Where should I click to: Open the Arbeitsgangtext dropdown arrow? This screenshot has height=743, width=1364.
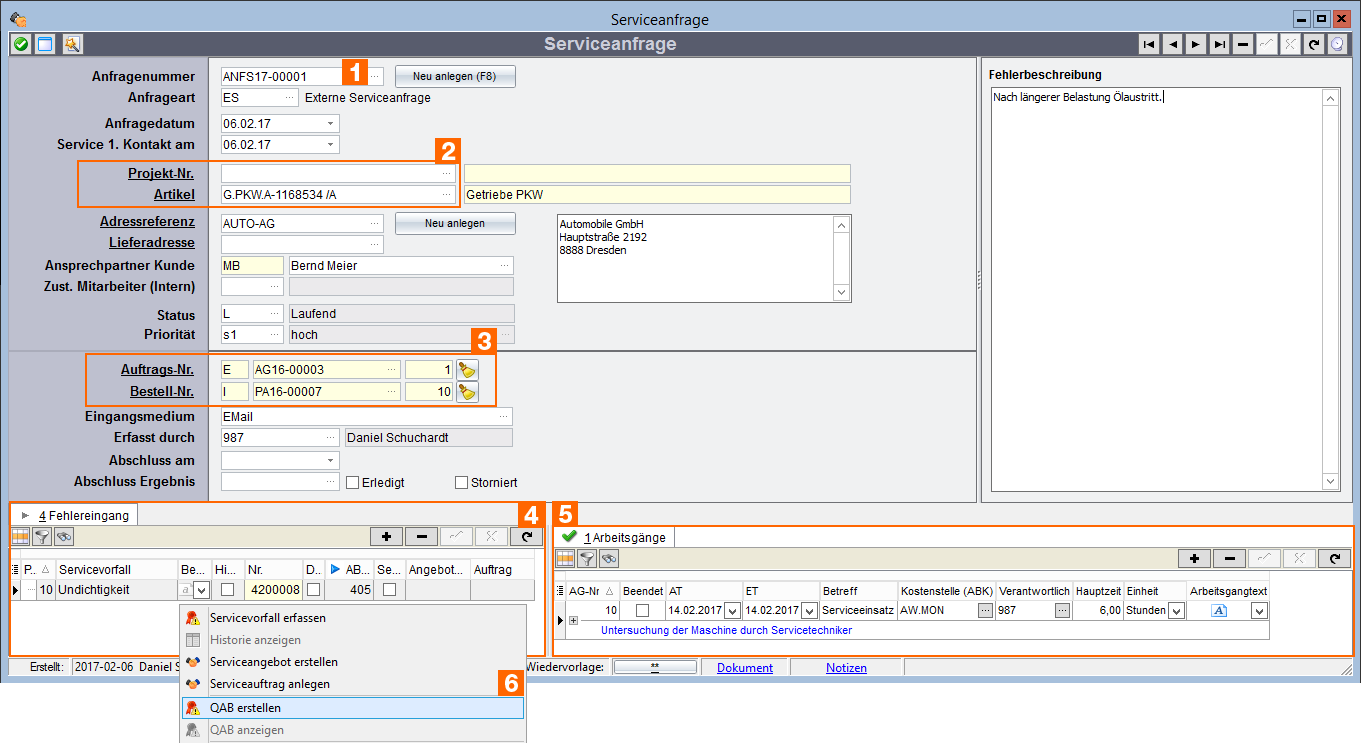click(x=1259, y=611)
